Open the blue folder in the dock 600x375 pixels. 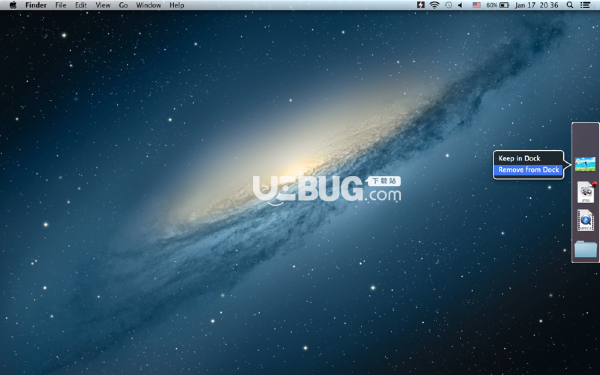click(585, 249)
